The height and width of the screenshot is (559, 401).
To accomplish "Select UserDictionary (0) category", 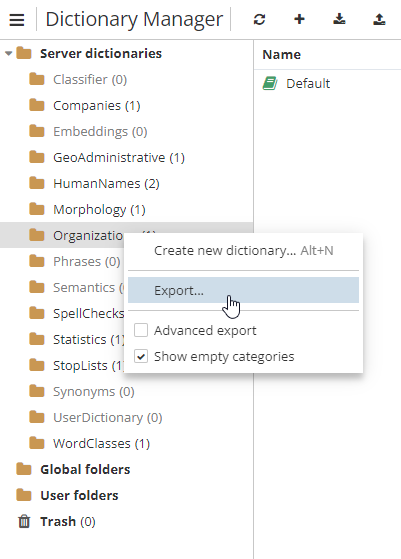I will pyautogui.click(x=108, y=418).
